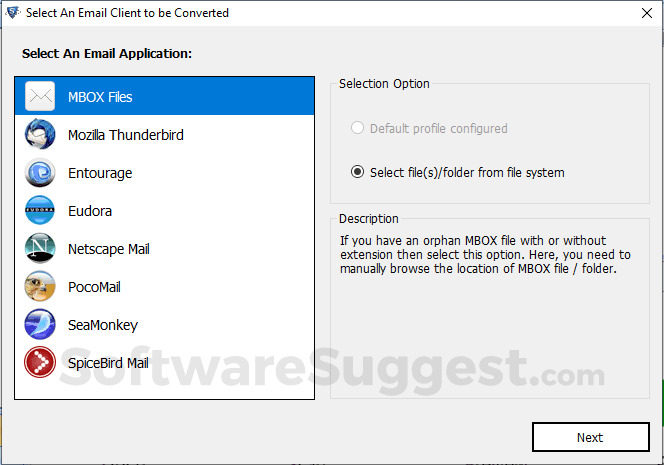This screenshot has width=664, height=465.
Task: Click the Eudora icon
Action: click(x=40, y=211)
